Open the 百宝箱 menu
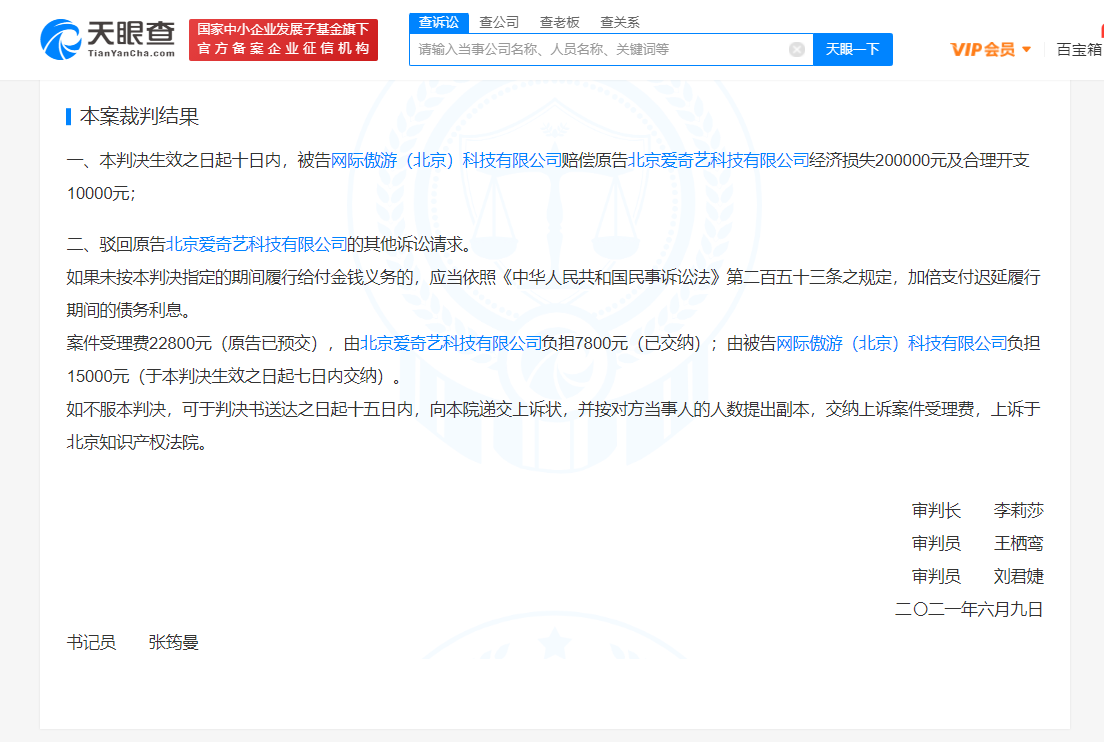Image resolution: width=1104 pixels, height=742 pixels. coord(1079,49)
